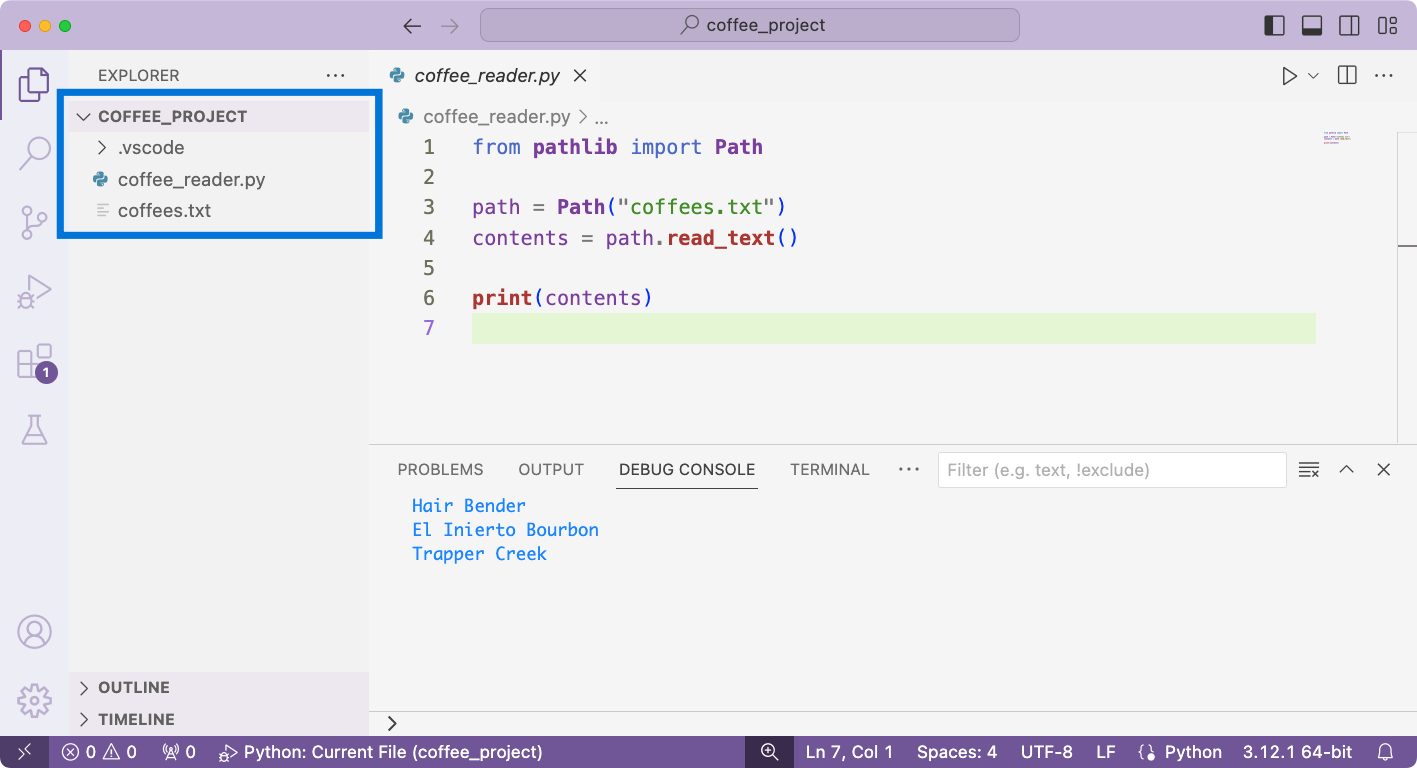
Task: Open the Manage settings gear
Action: 35,701
